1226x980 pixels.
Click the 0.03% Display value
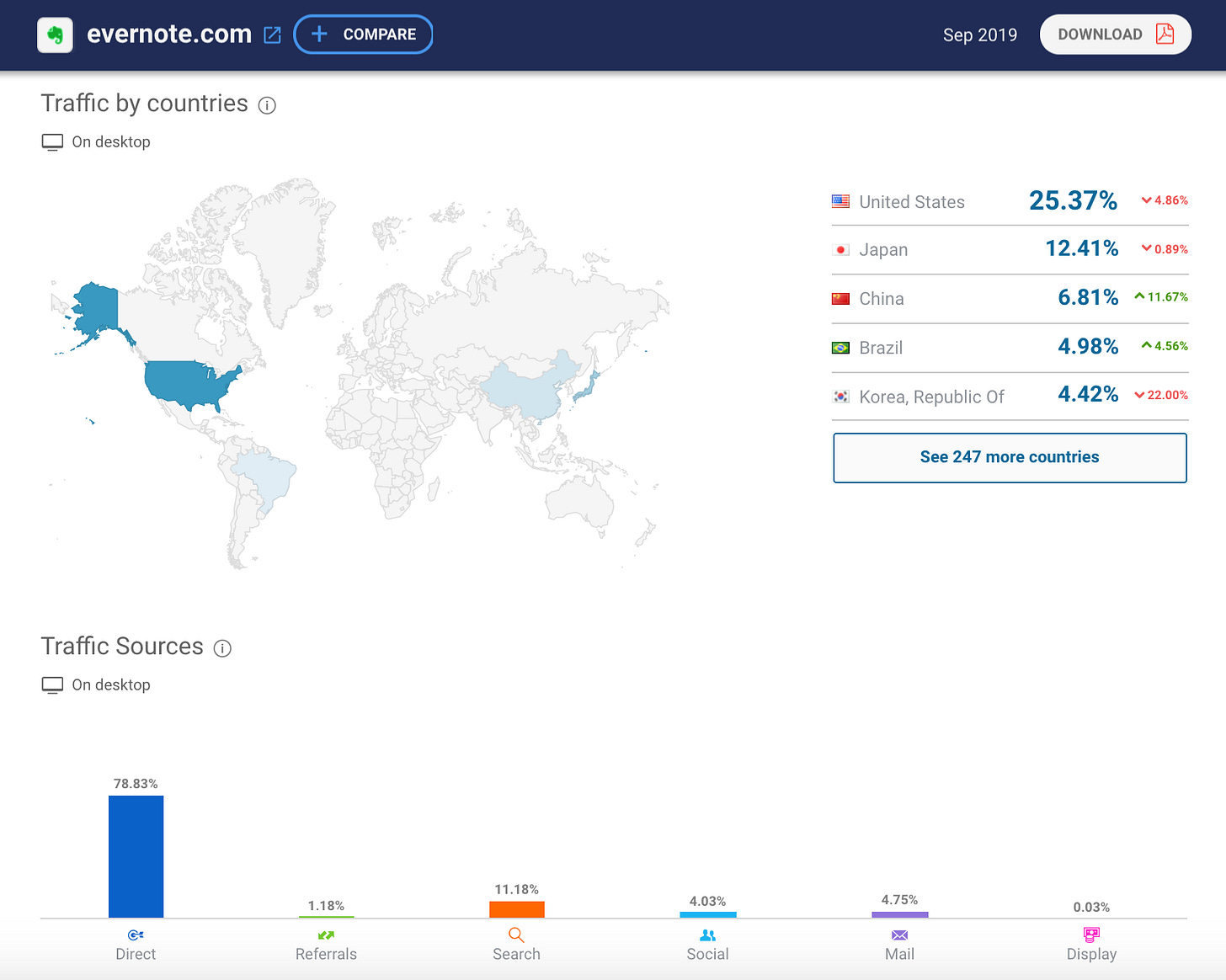point(1091,908)
